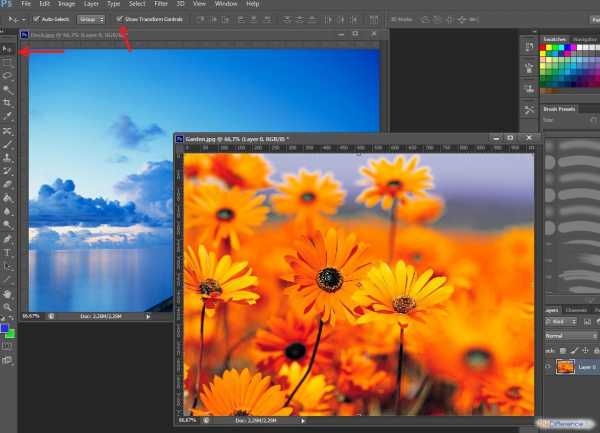Viewport: 600px width, 433px height.
Task: Click the Layer 0 thumbnail
Action: [565, 366]
